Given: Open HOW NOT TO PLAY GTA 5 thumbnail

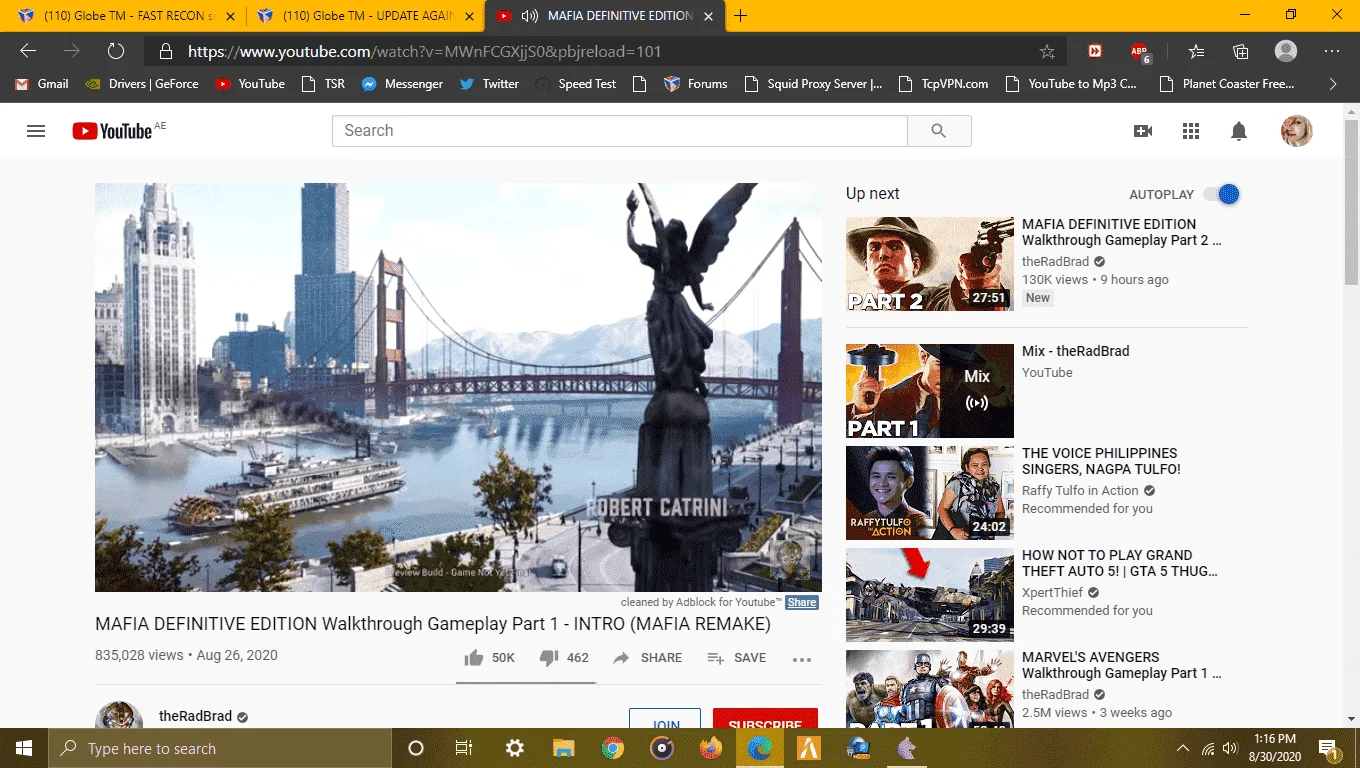Looking at the screenshot, I should click(930, 595).
